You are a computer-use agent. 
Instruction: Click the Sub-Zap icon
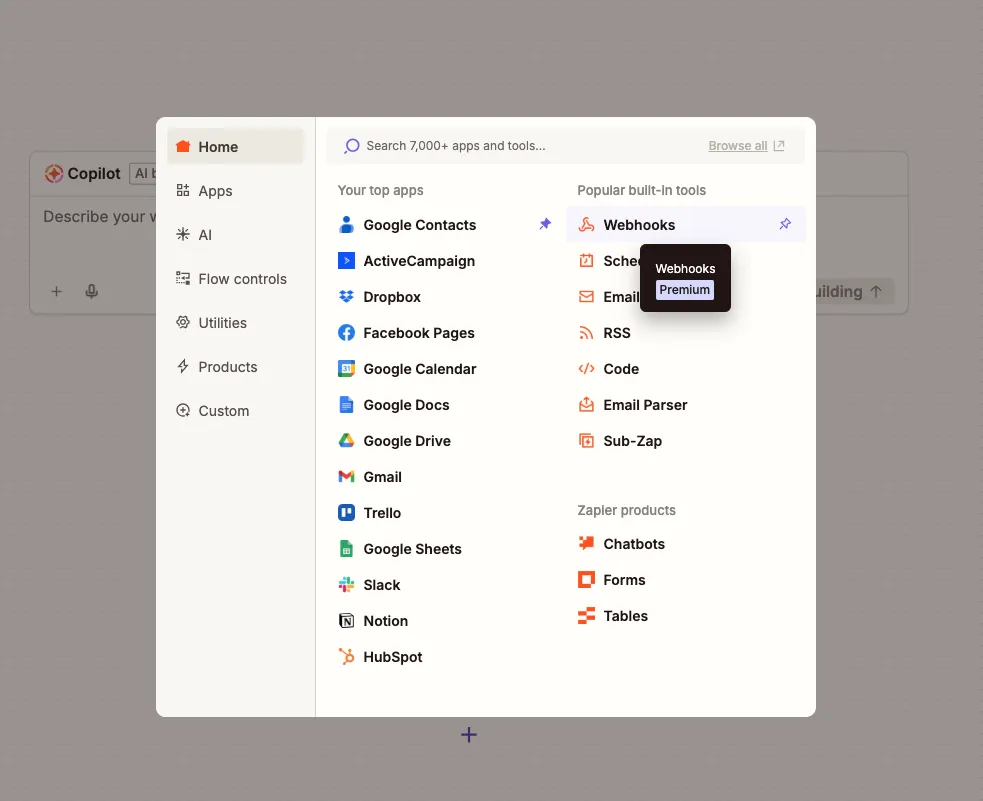[x=586, y=441]
